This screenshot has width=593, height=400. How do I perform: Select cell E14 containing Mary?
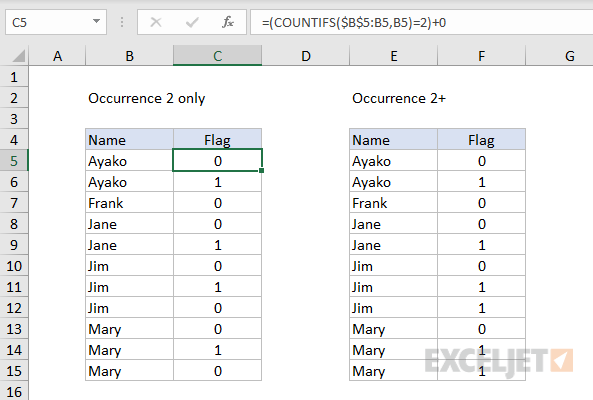[x=394, y=350]
